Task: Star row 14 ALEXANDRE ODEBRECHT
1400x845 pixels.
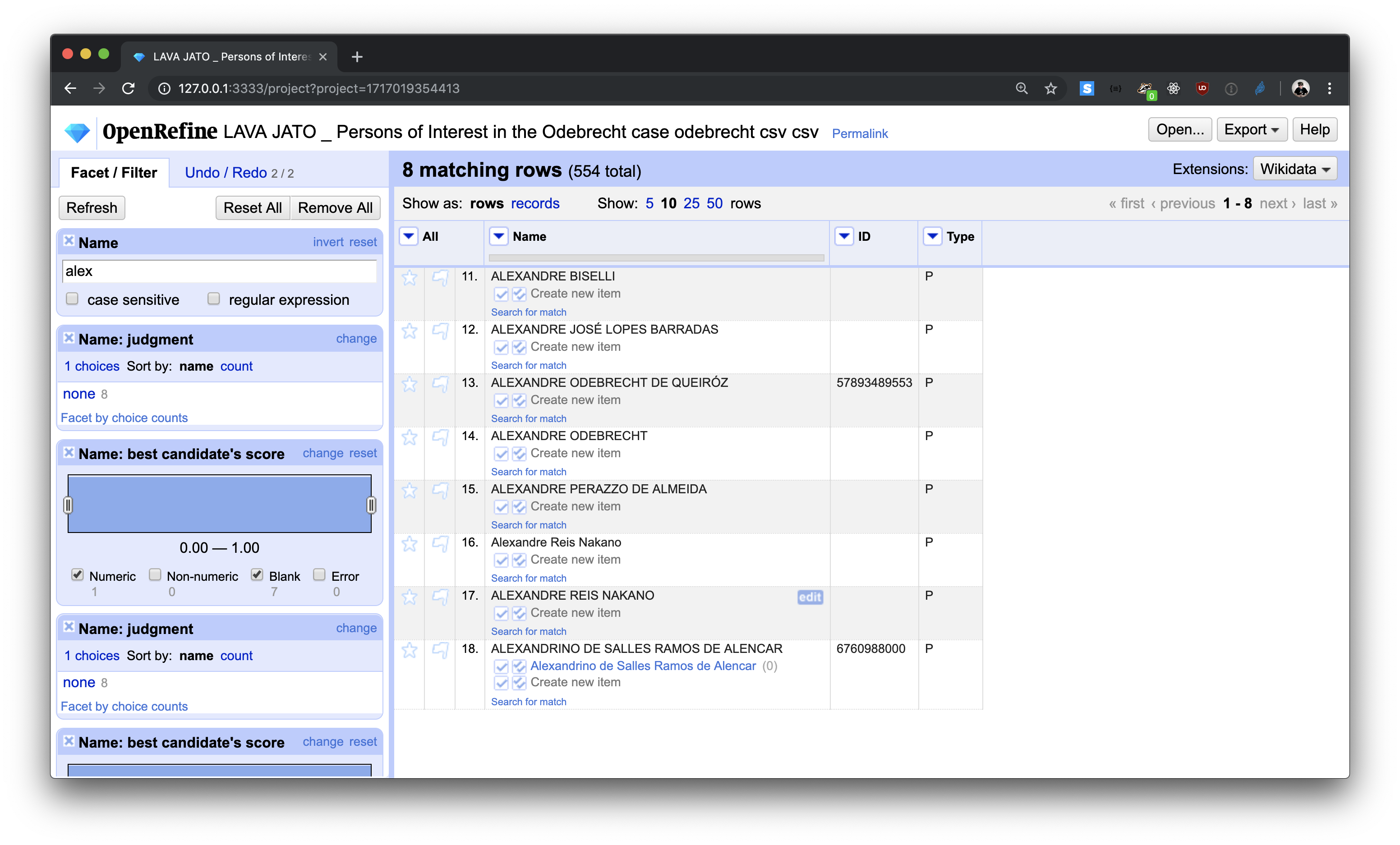Action: click(409, 438)
